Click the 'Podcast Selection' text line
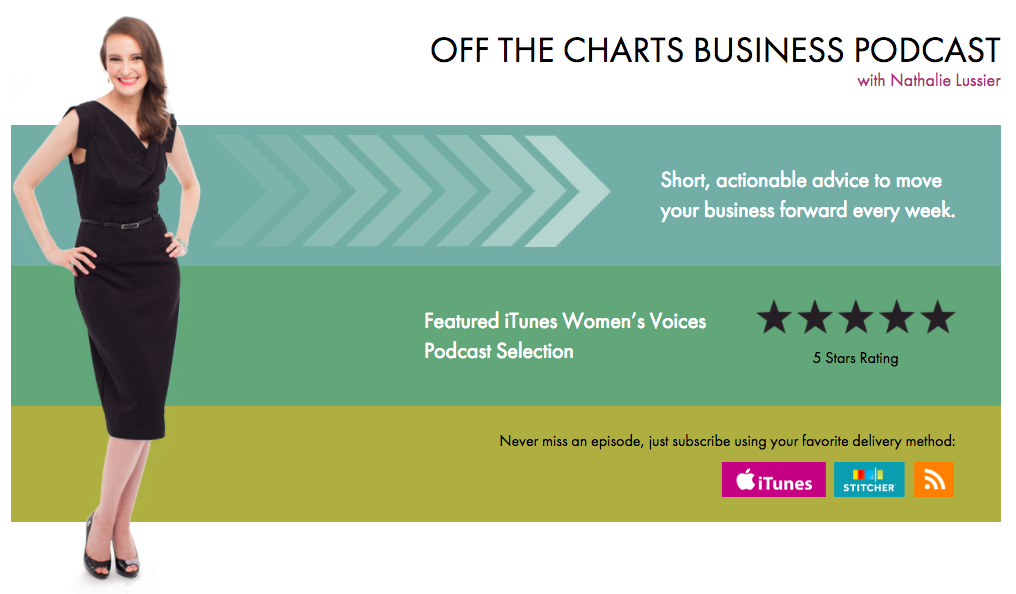1016x594 pixels. point(498,351)
